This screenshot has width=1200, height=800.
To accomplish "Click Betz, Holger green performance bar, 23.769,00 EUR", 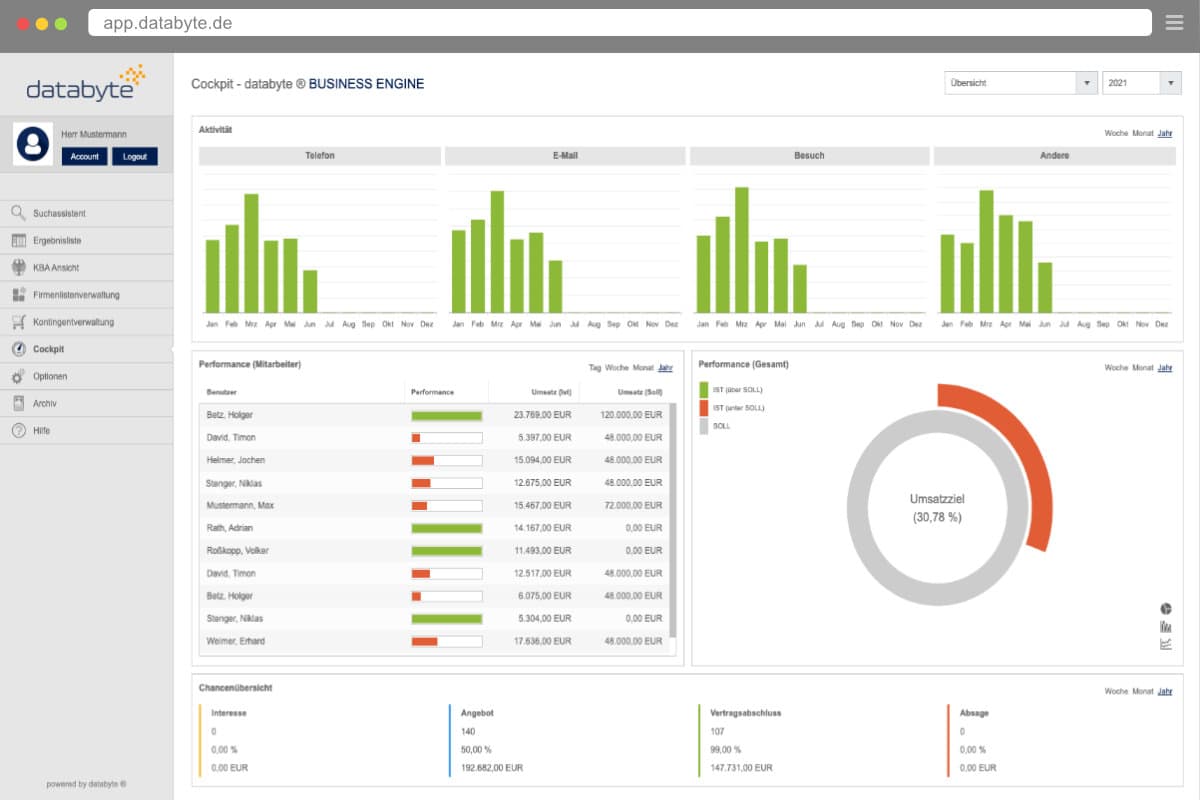I will coord(447,415).
